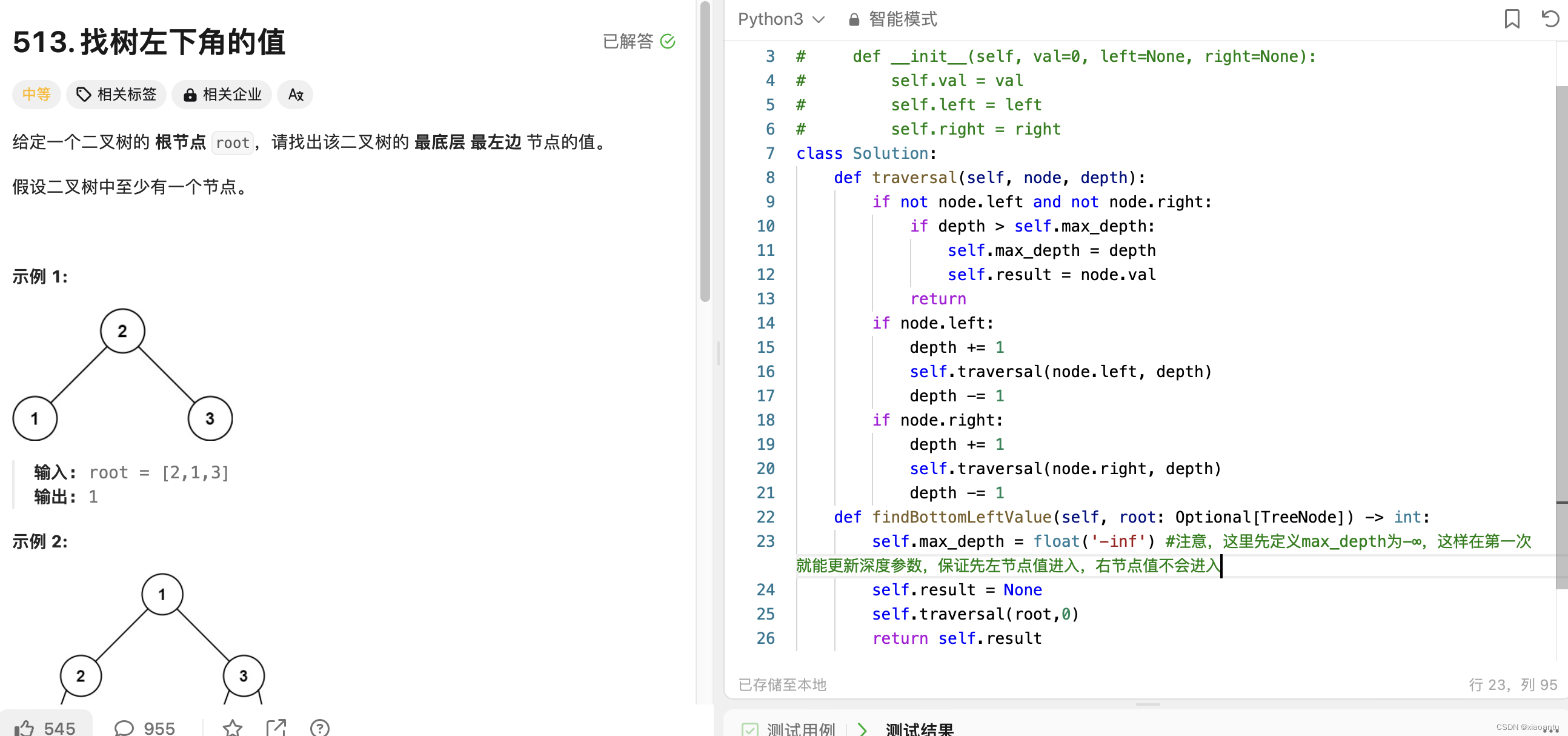Click the reset code undo-arrow icon

[x=1550, y=19]
